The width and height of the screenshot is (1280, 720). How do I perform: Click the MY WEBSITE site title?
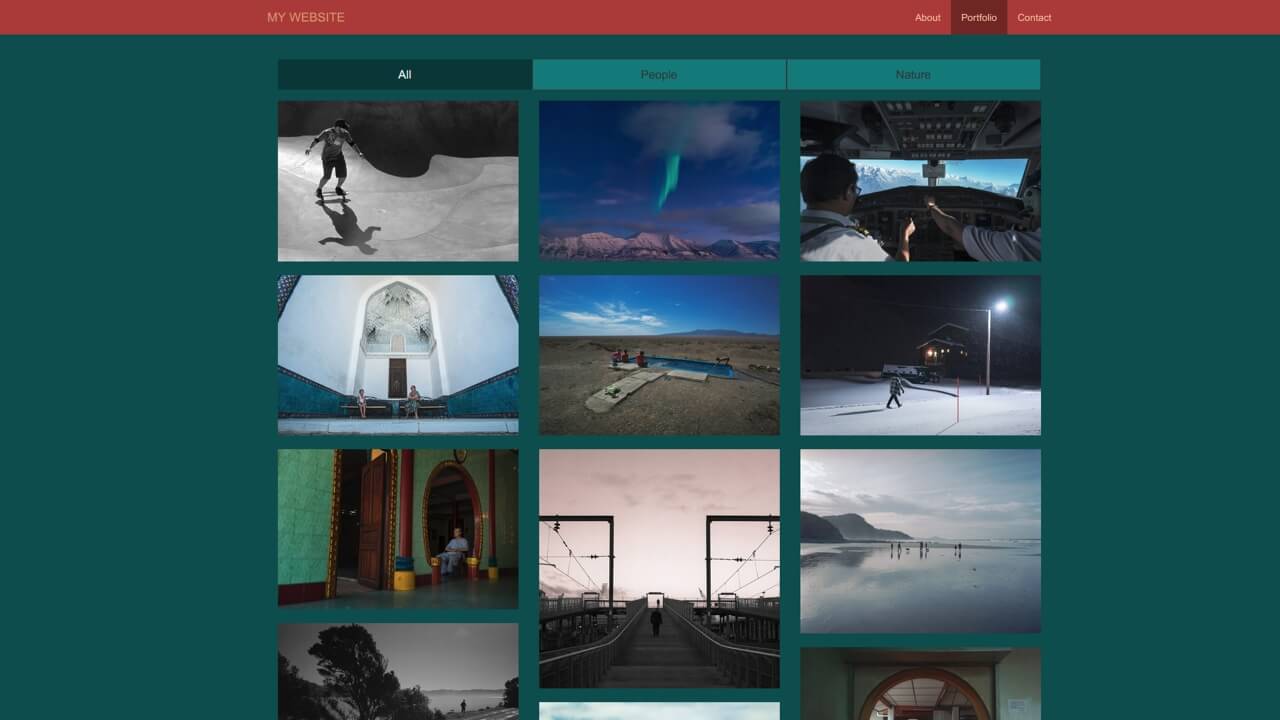(304, 17)
